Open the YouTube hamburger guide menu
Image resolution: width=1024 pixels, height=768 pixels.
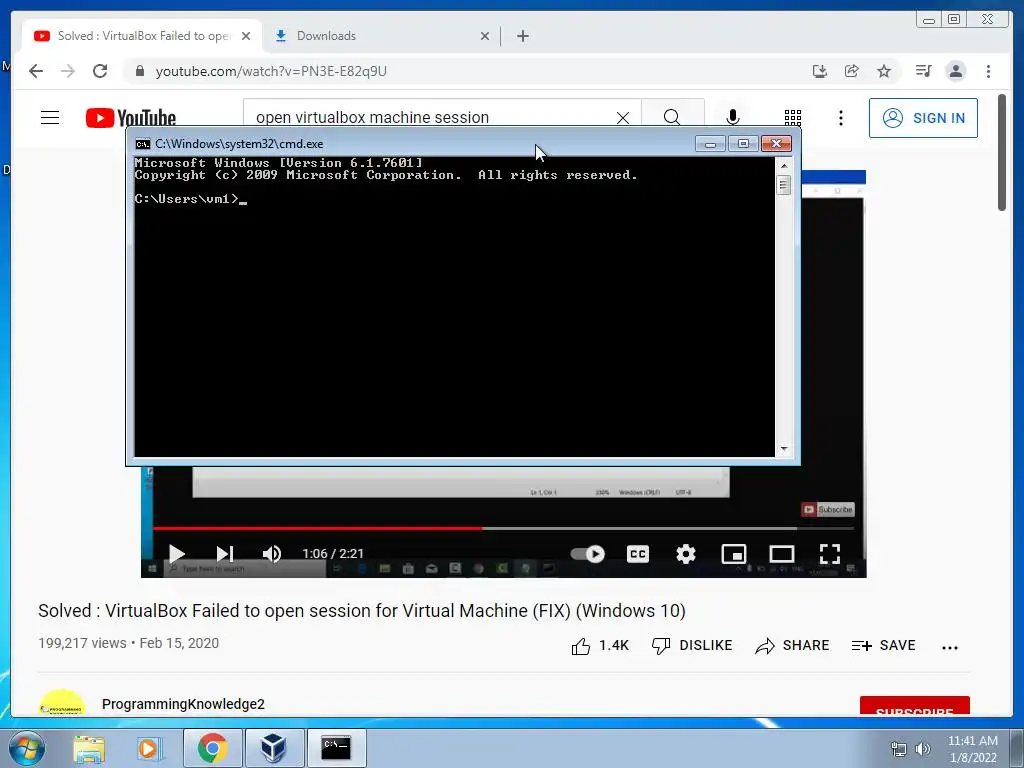coord(50,118)
